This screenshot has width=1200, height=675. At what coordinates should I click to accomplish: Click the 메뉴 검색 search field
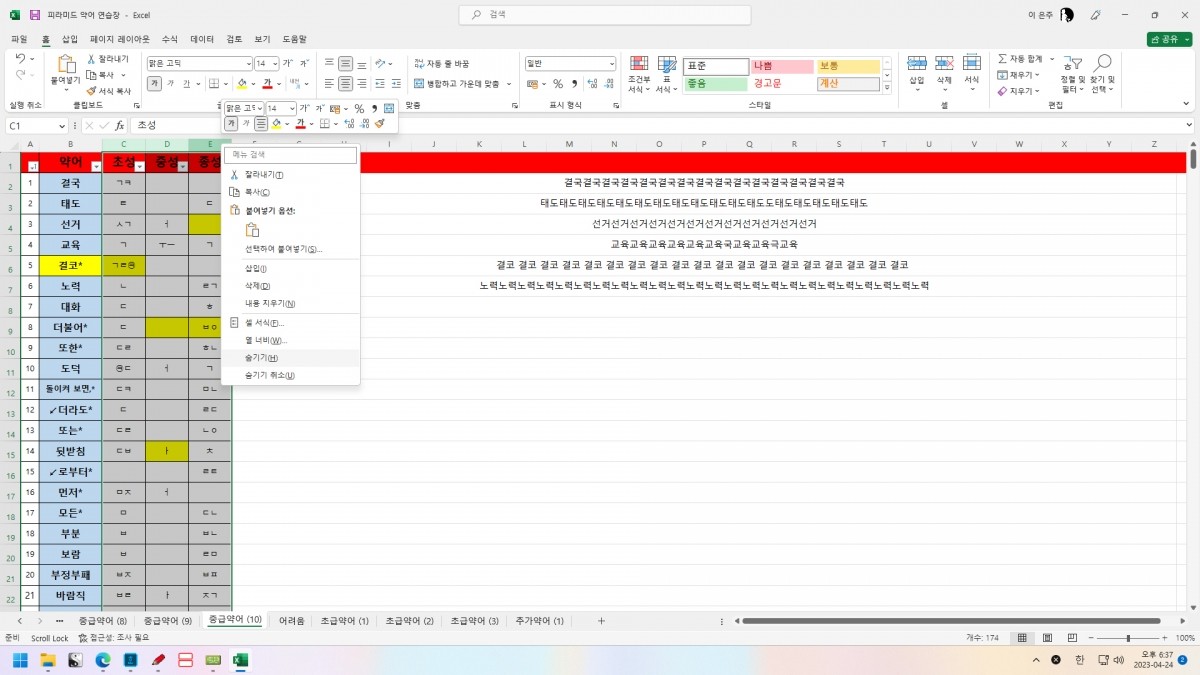click(290, 155)
